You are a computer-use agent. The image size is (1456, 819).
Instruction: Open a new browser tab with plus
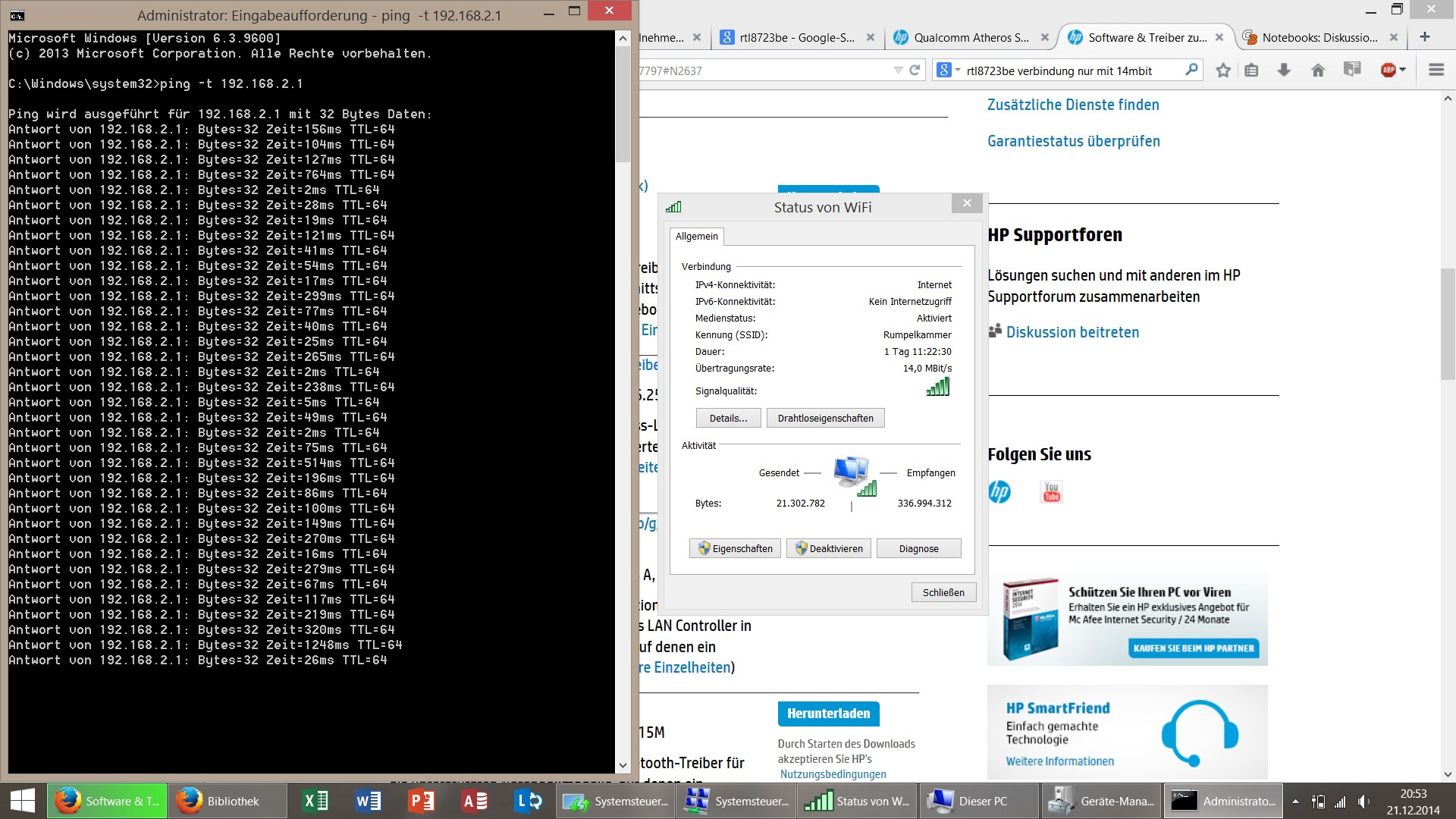[1424, 37]
